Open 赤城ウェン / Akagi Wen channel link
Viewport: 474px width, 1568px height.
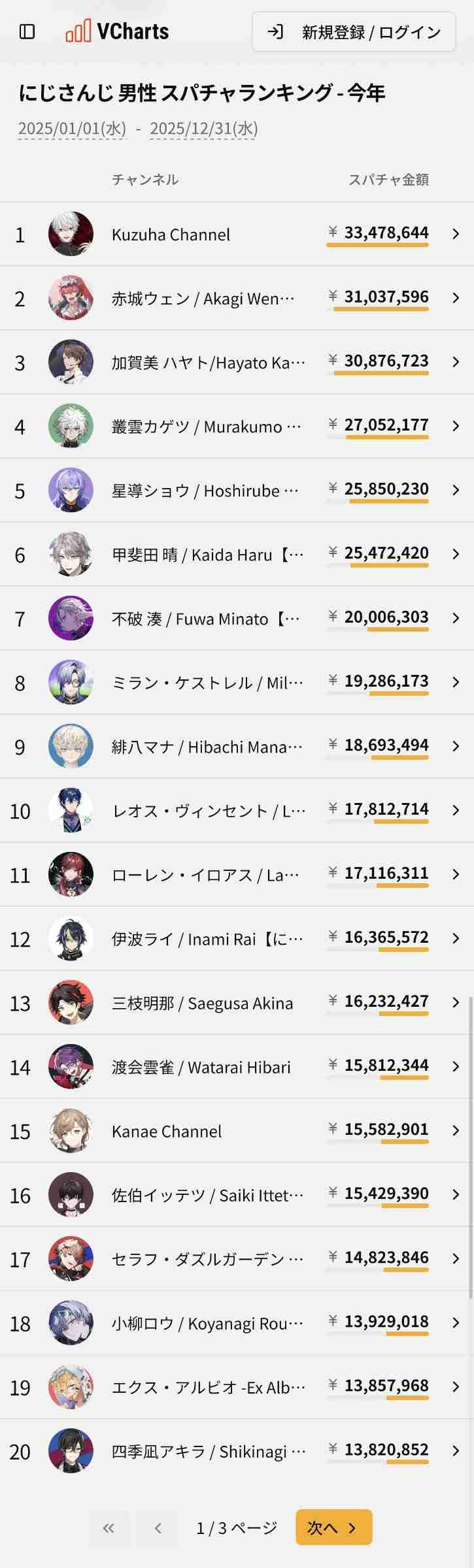tap(203, 299)
